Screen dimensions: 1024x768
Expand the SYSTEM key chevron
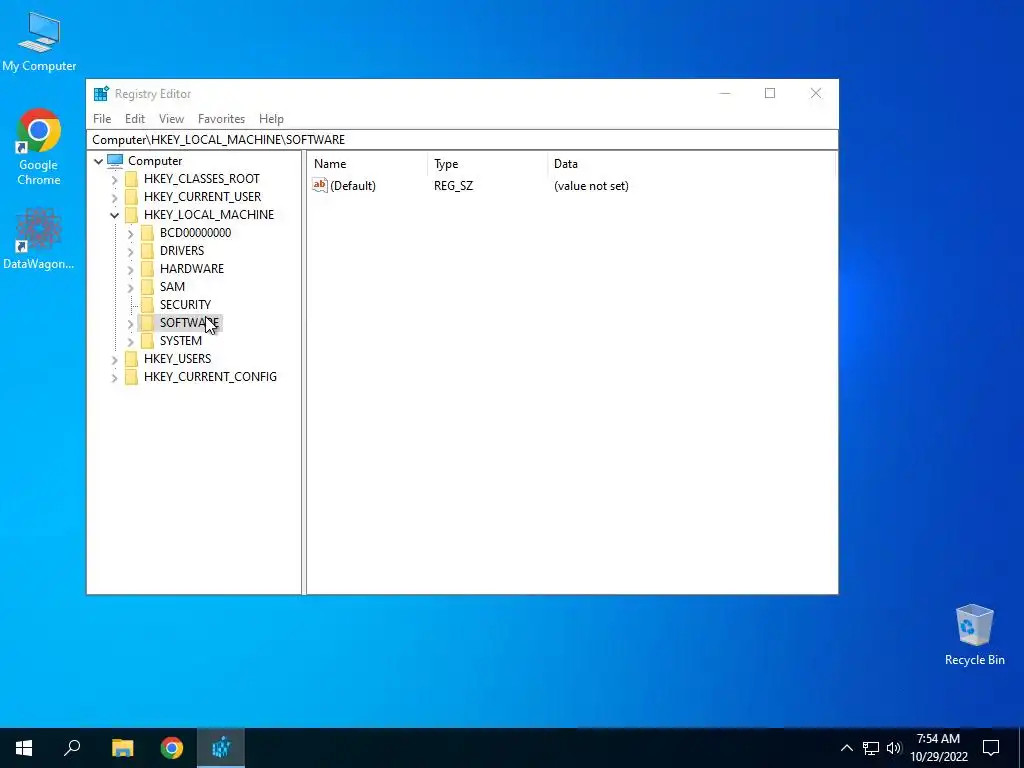[131, 341]
